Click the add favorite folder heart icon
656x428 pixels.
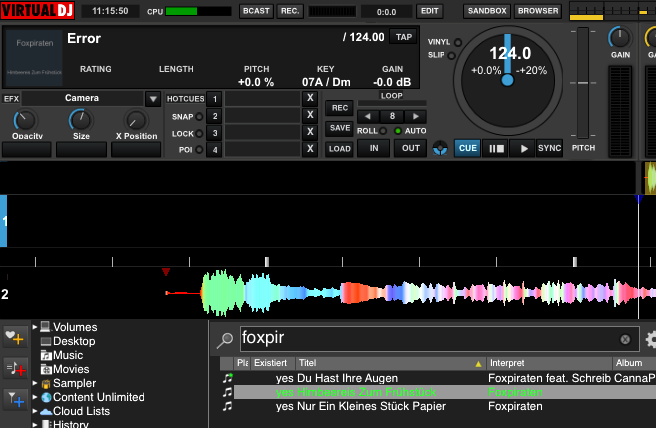pyautogui.click(x=14, y=336)
